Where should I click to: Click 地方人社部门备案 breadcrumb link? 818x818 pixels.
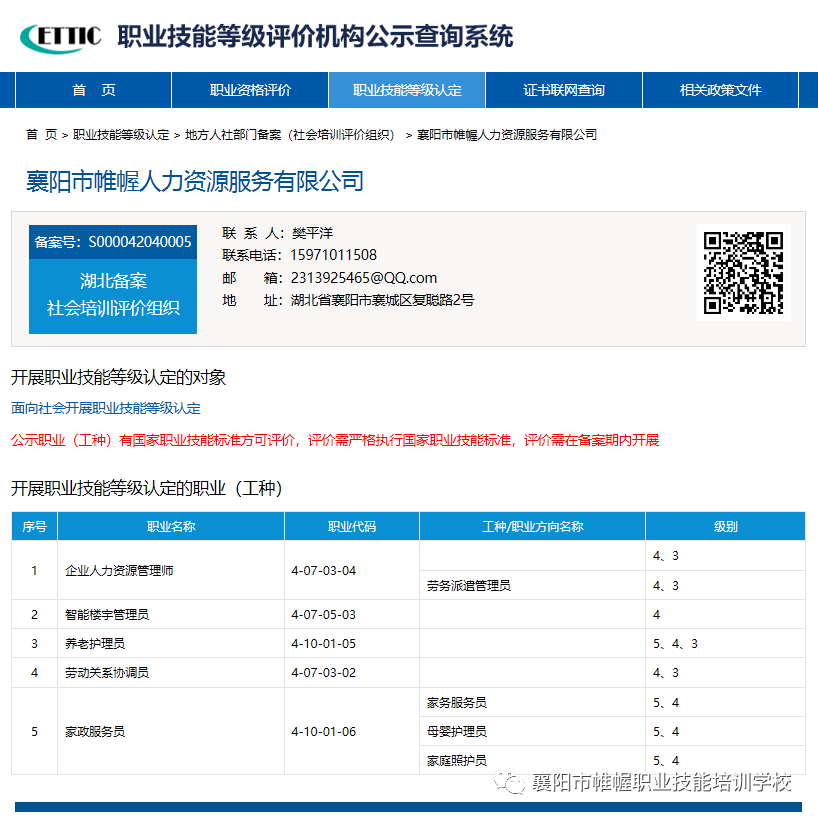pyautogui.click(x=290, y=134)
